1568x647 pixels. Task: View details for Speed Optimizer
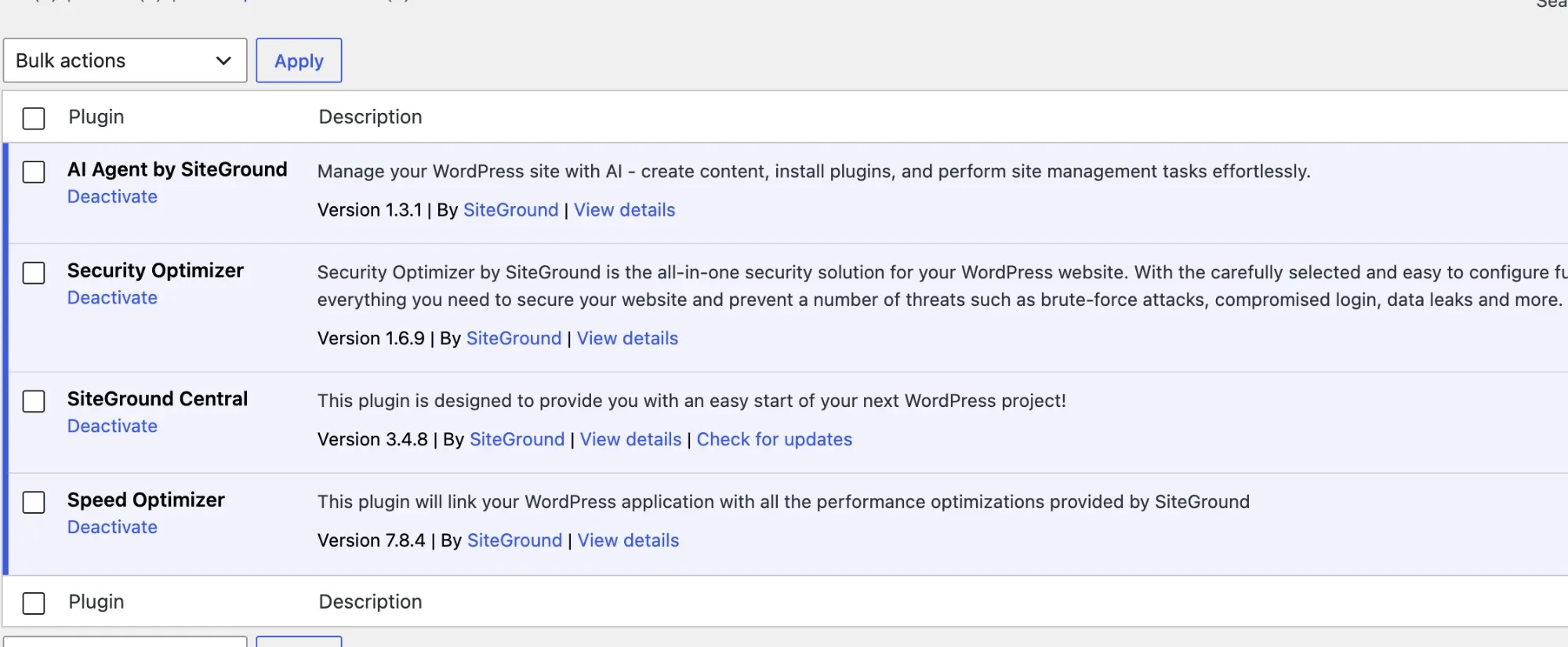click(x=629, y=540)
